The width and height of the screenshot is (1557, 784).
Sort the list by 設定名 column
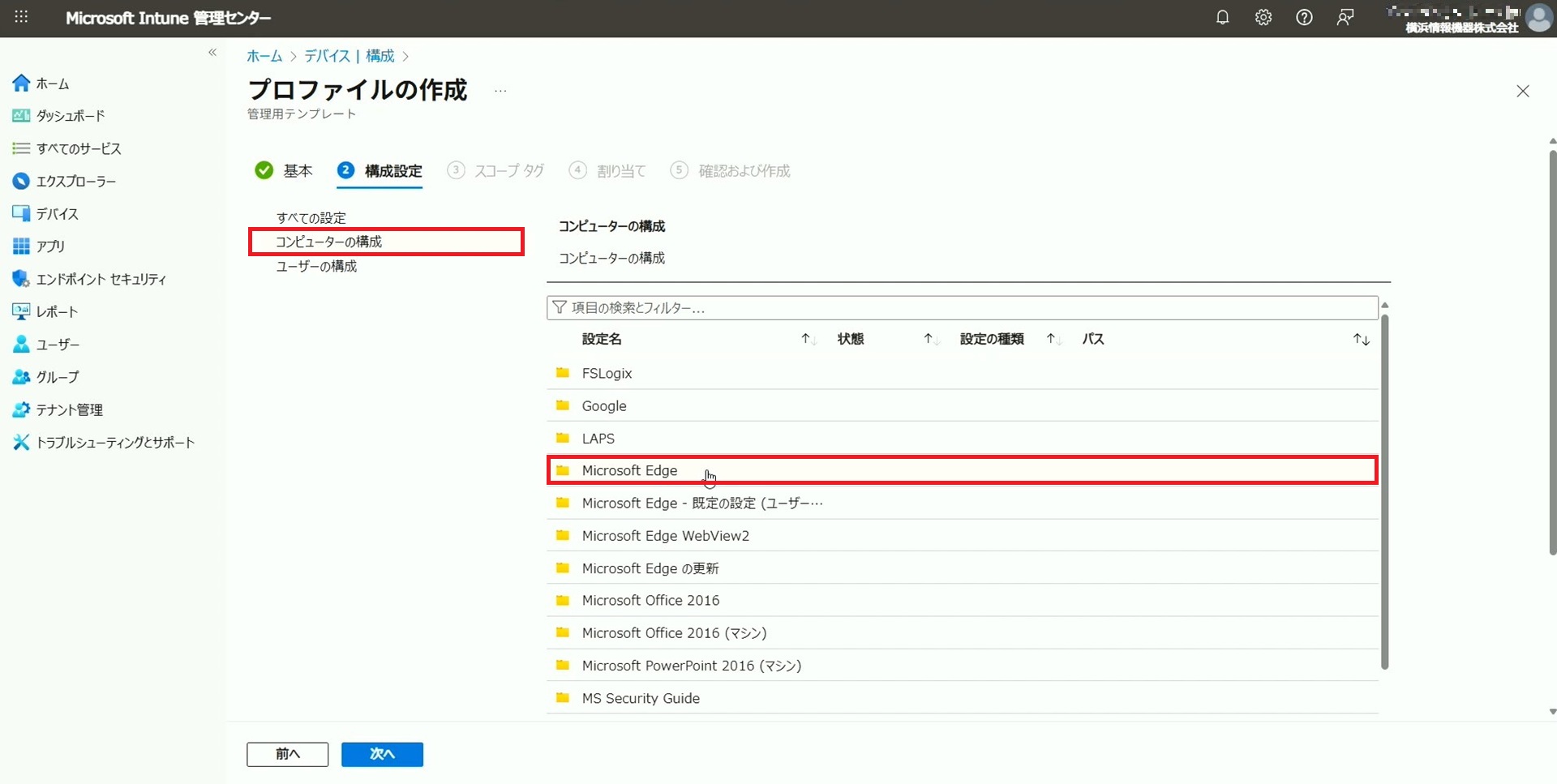[602, 339]
